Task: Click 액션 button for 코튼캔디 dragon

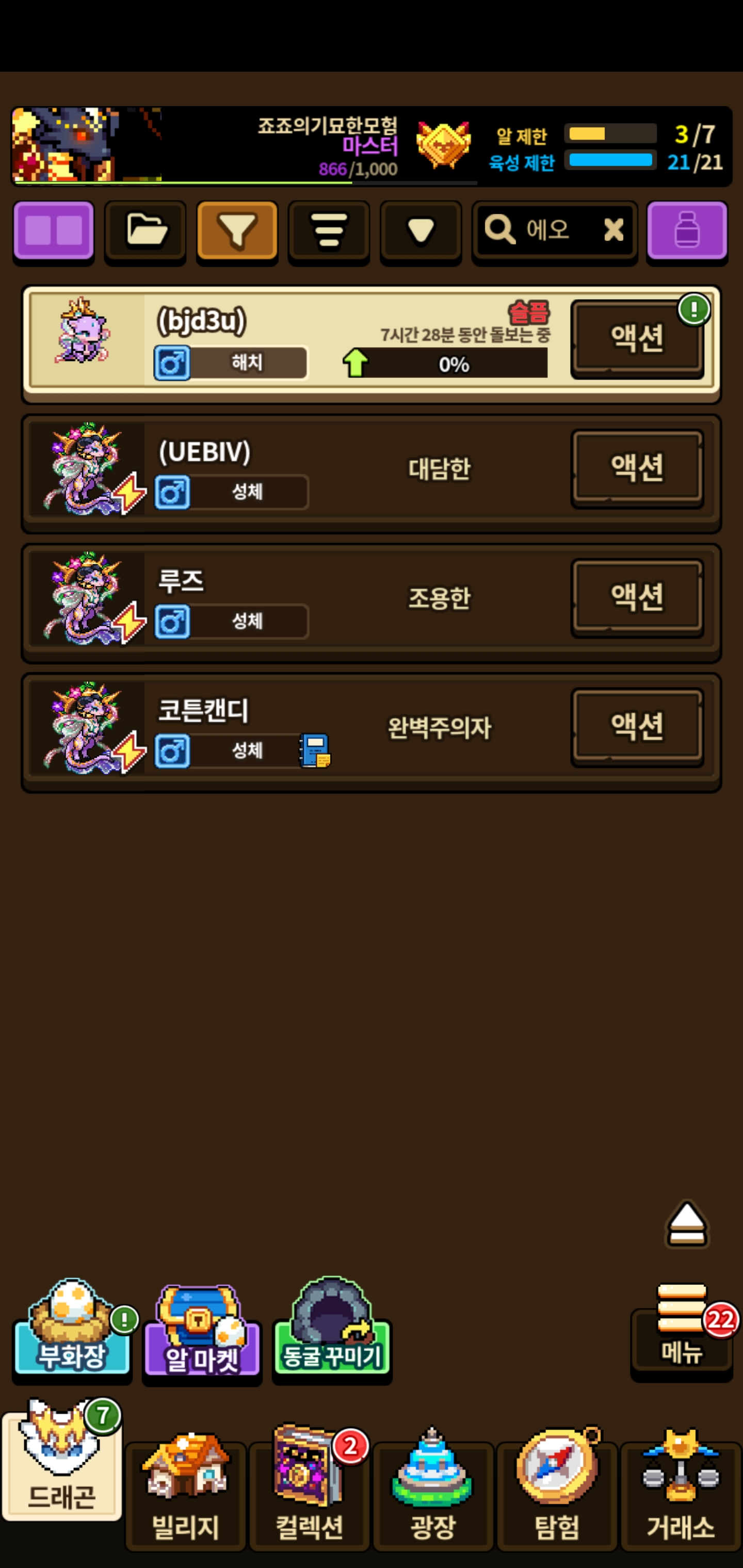Action: pyautogui.click(x=637, y=727)
